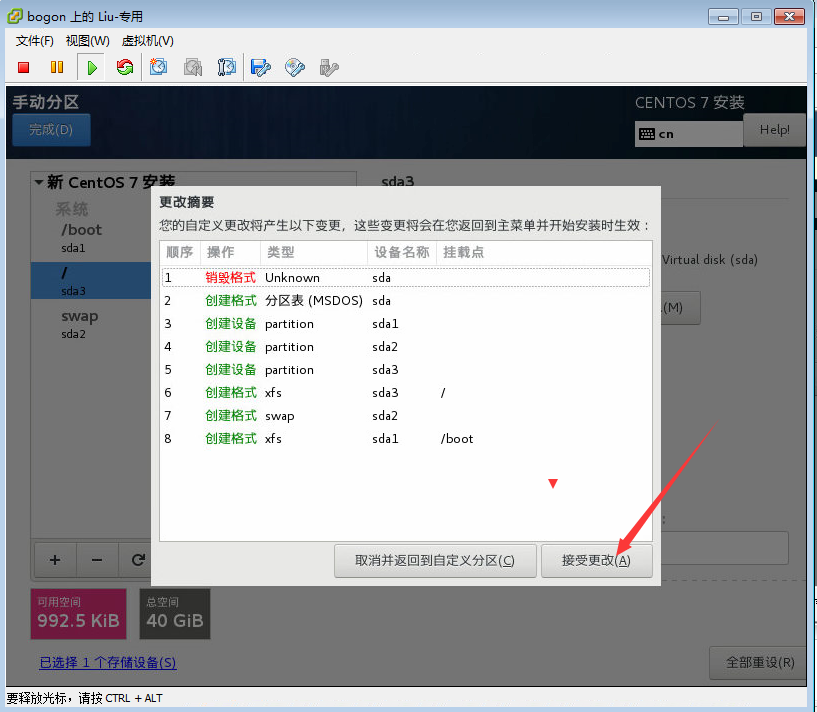Click the minus remove mount point button

coord(97,560)
